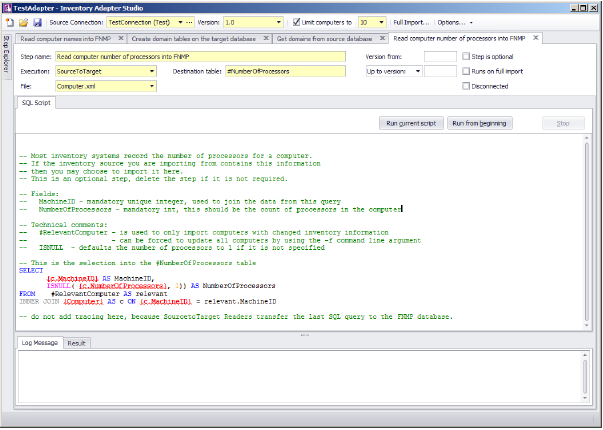Select the Result tab
Screen dimensions: 603x430
(x=76, y=343)
